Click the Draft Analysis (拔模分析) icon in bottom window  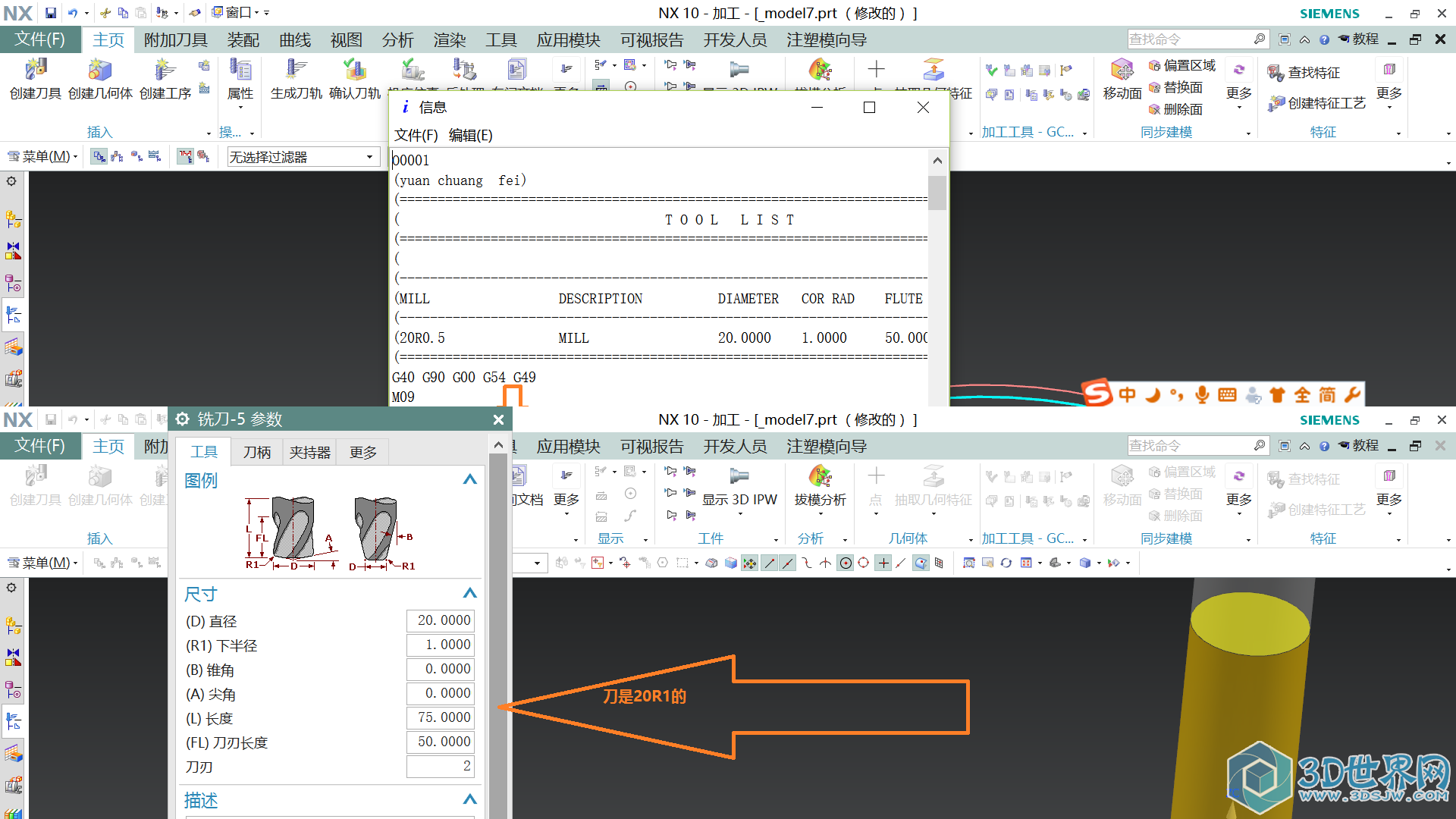(820, 476)
